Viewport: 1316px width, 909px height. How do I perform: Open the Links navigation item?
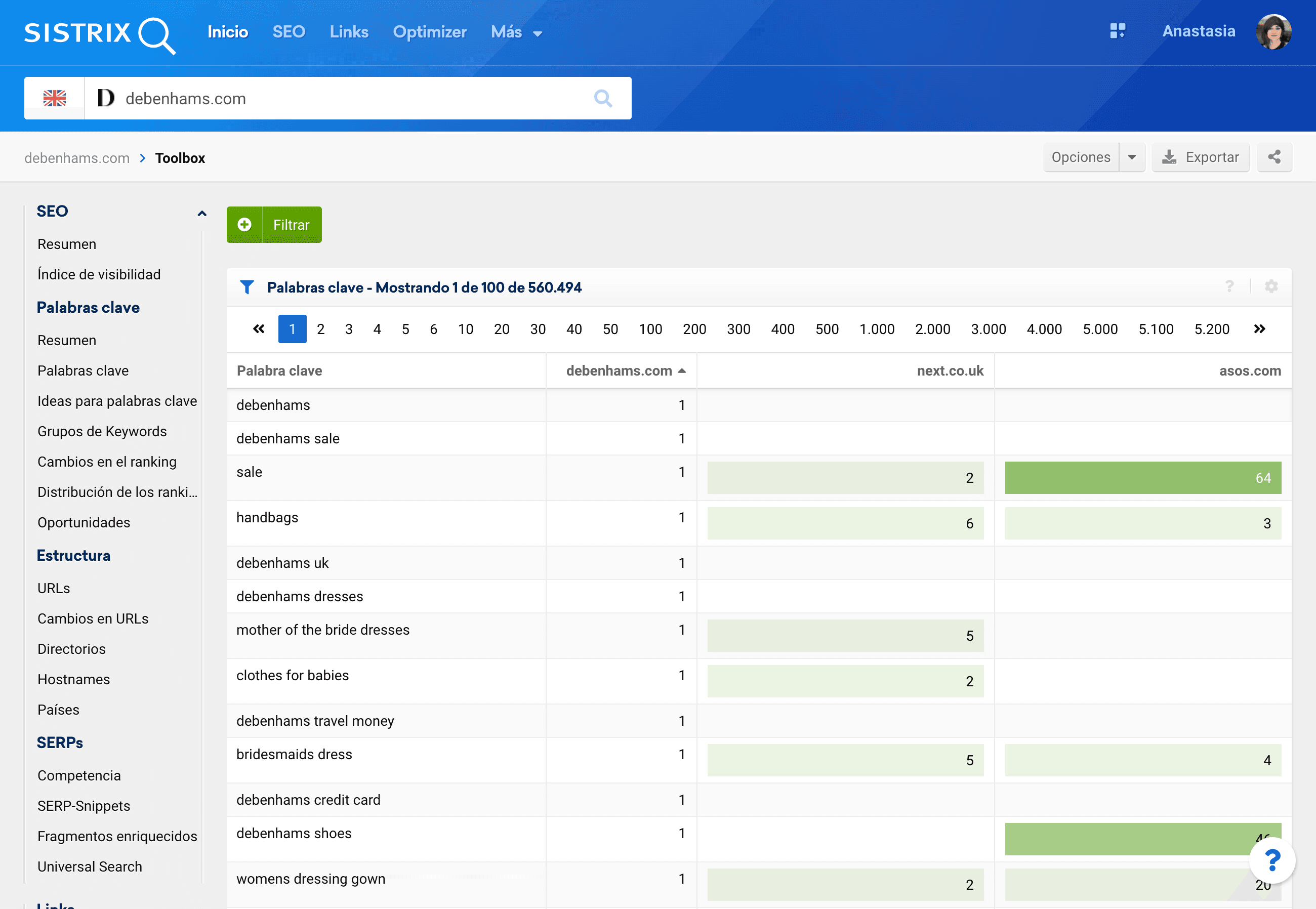coord(349,32)
